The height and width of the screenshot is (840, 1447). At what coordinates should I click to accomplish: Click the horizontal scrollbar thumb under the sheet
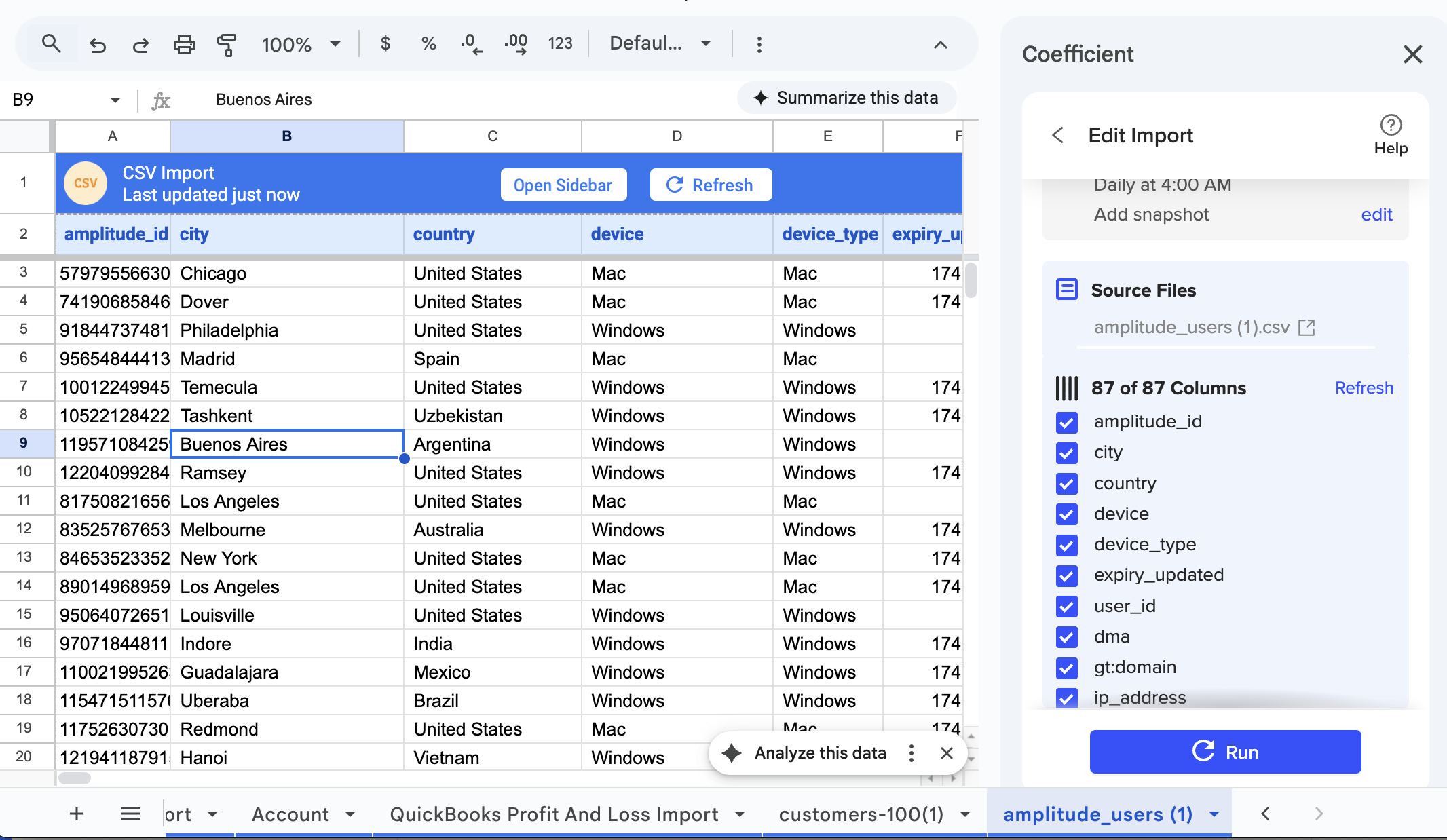(x=75, y=778)
